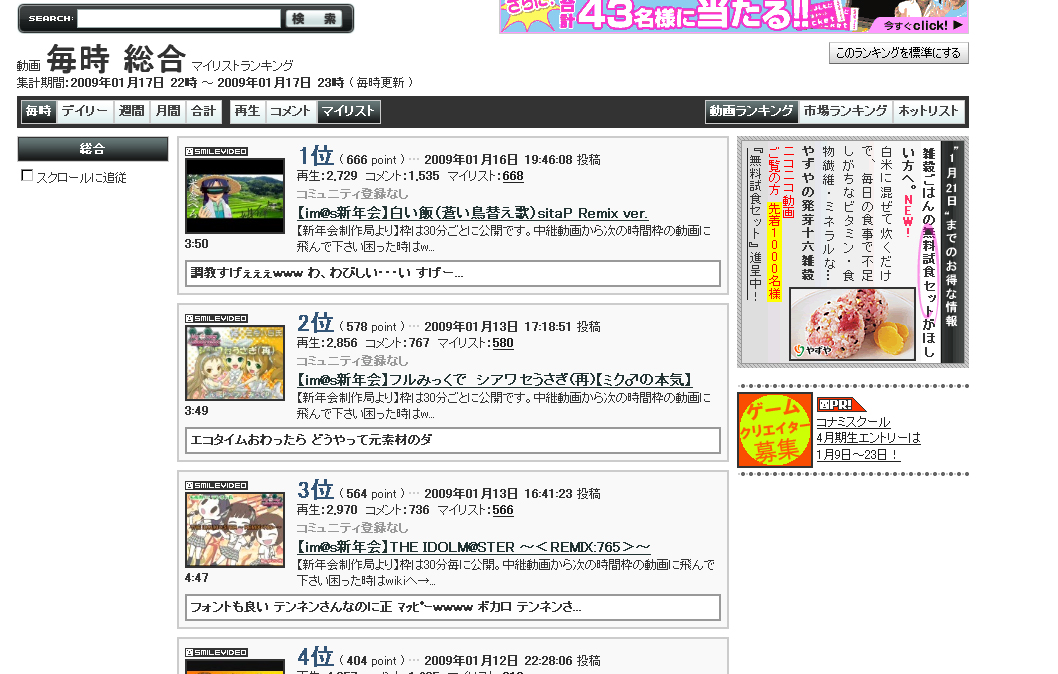
Task: Click mylist count 580 link
Action: [x=503, y=343]
